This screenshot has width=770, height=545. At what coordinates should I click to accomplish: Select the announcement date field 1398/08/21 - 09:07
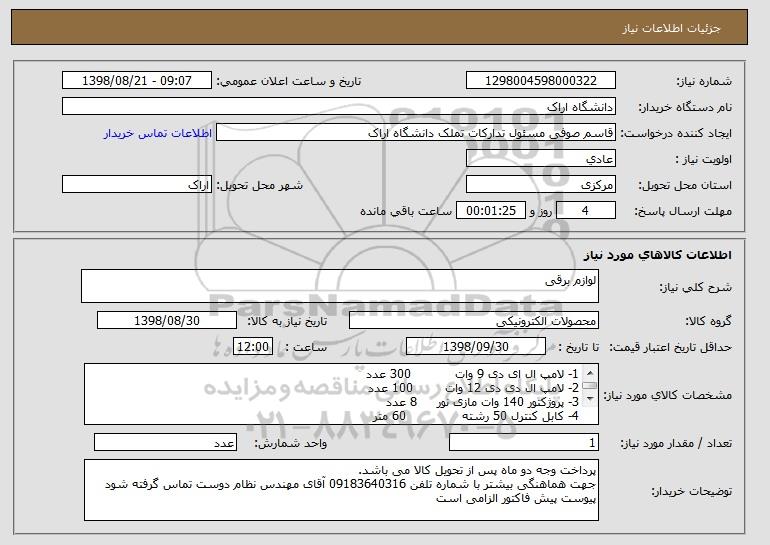point(137,81)
